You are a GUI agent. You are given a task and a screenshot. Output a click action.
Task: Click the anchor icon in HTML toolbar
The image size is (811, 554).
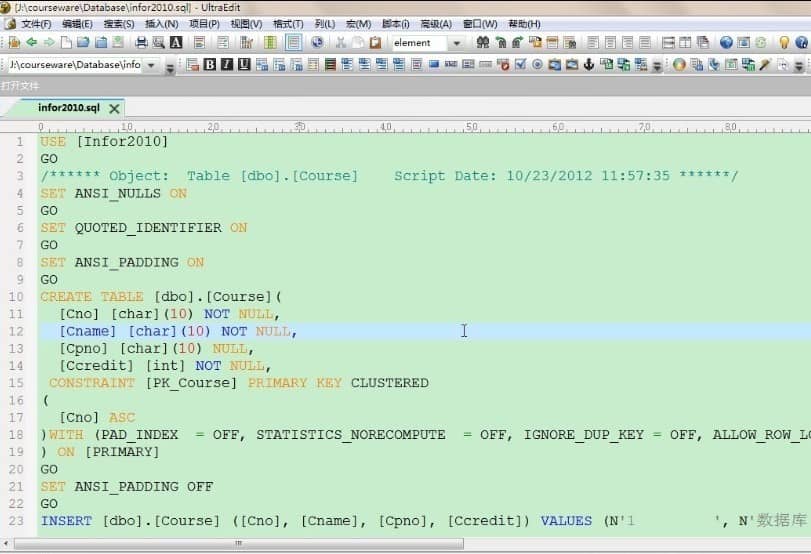pyautogui.click(x=589, y=65)
